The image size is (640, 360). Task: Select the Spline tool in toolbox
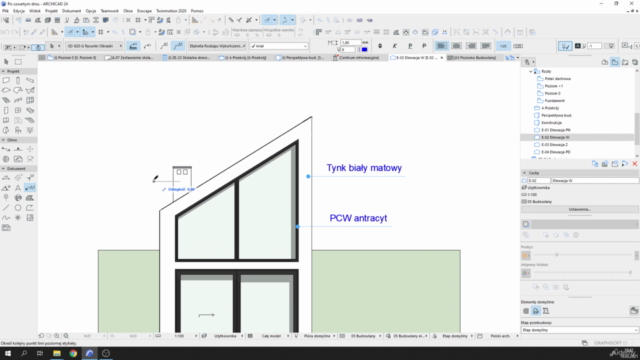point(6,218)
